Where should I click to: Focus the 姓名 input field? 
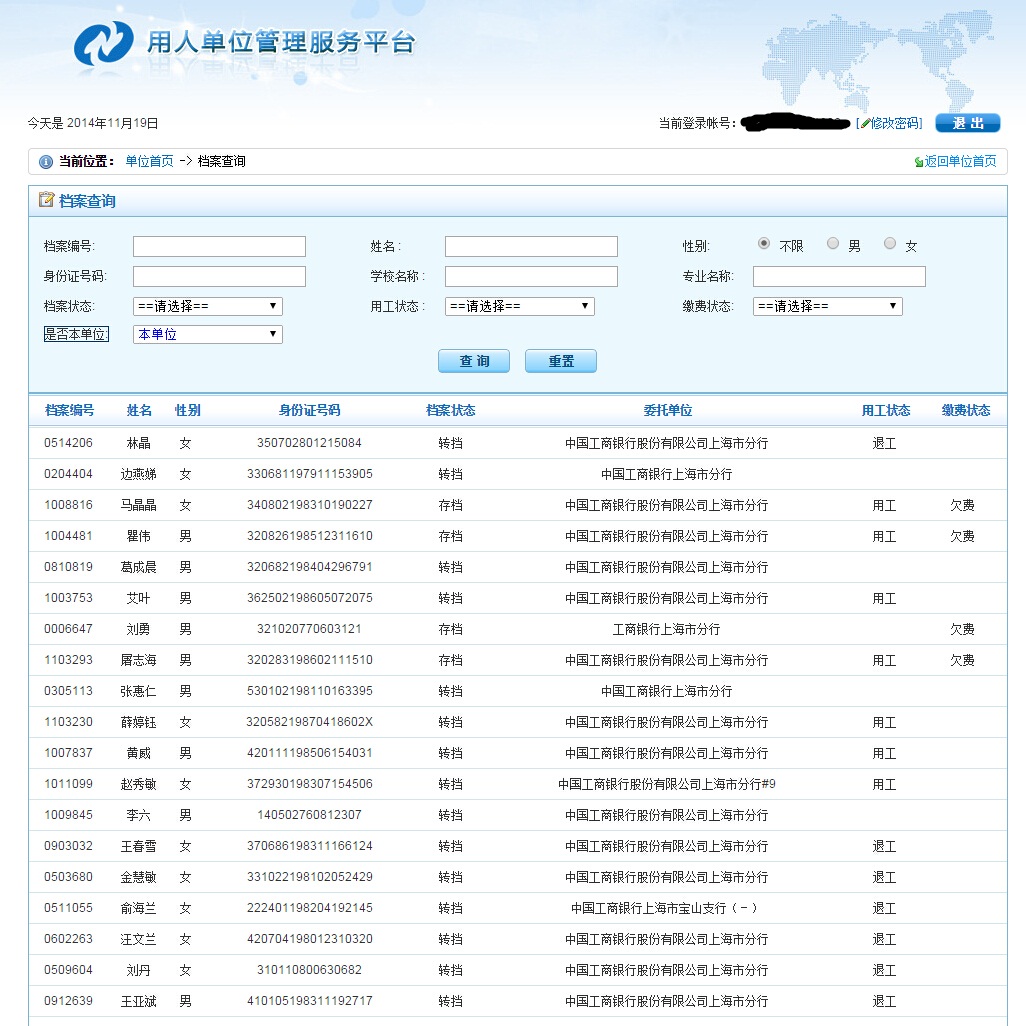pos(531,247)
